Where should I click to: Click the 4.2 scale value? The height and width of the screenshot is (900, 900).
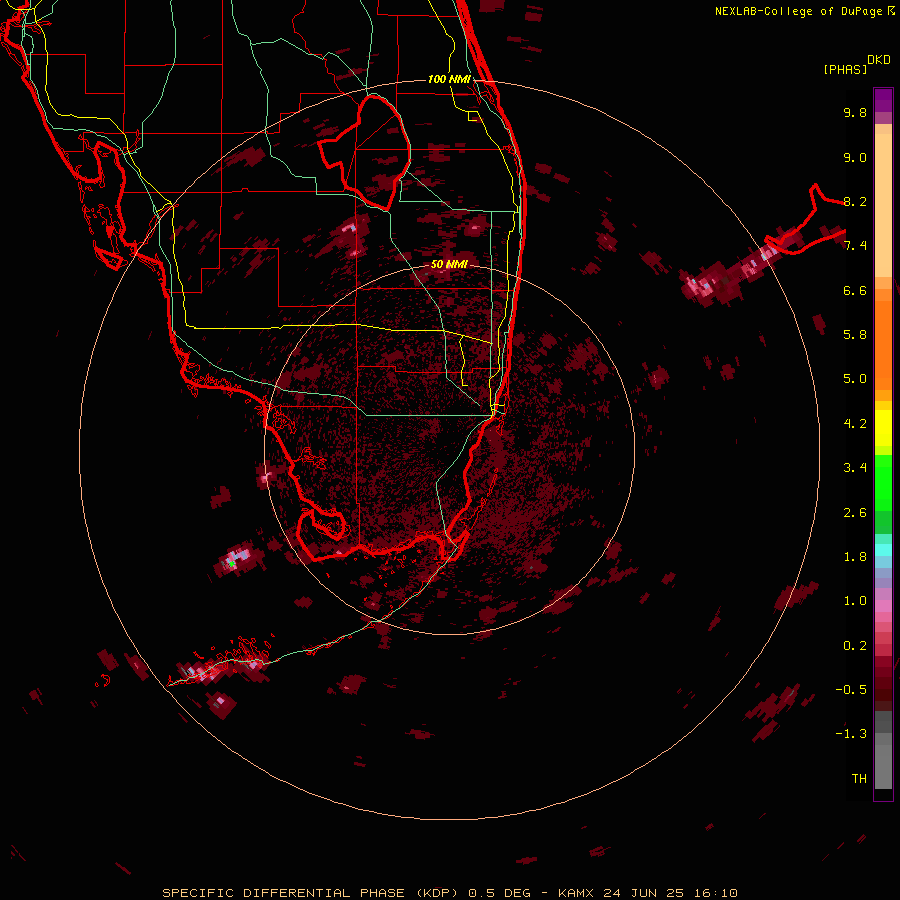point(855,424)
